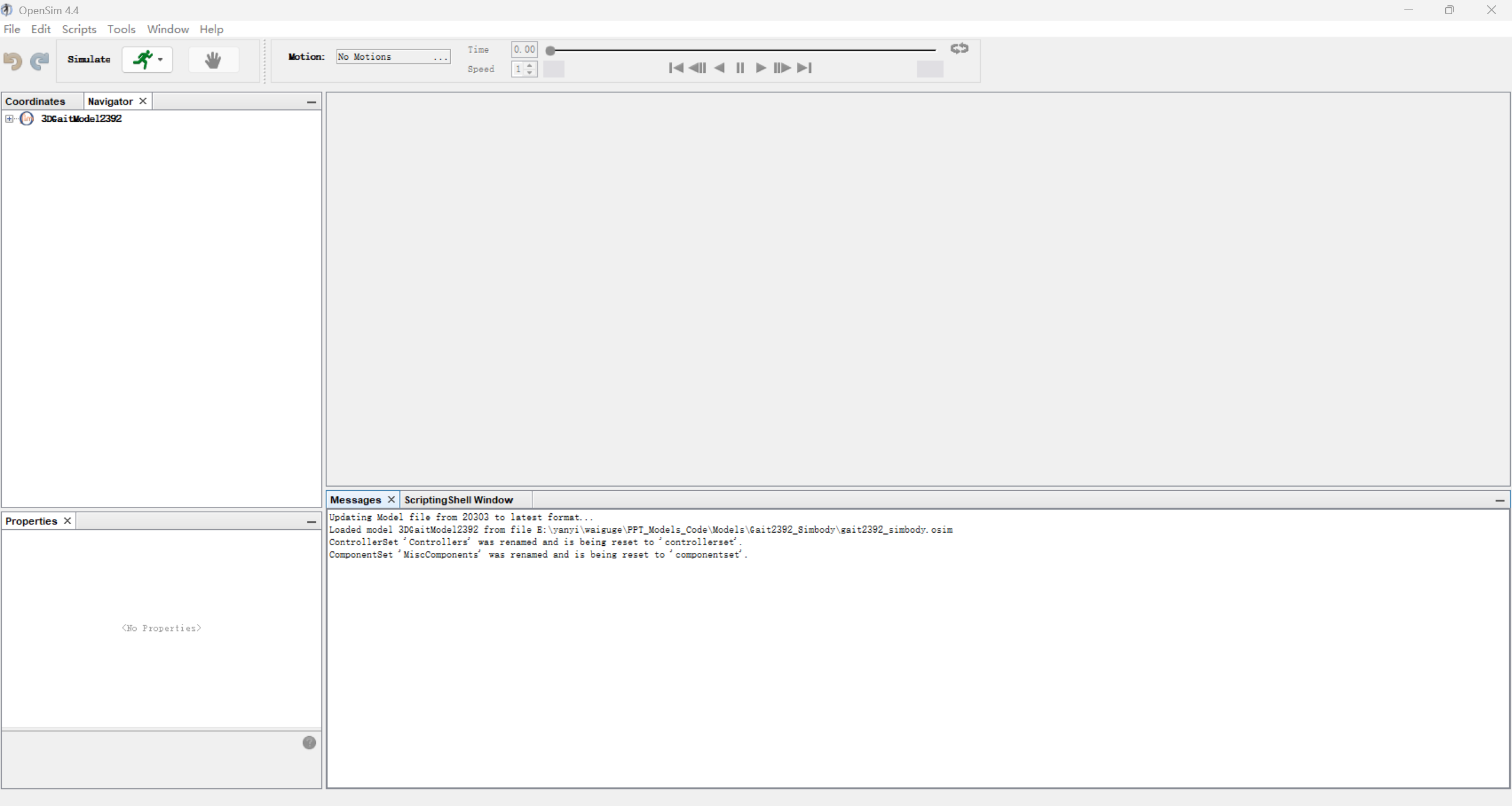This screenshot has height=806, width=1512.
Task: Play the motion in reverse
Action: click(719, 68)
